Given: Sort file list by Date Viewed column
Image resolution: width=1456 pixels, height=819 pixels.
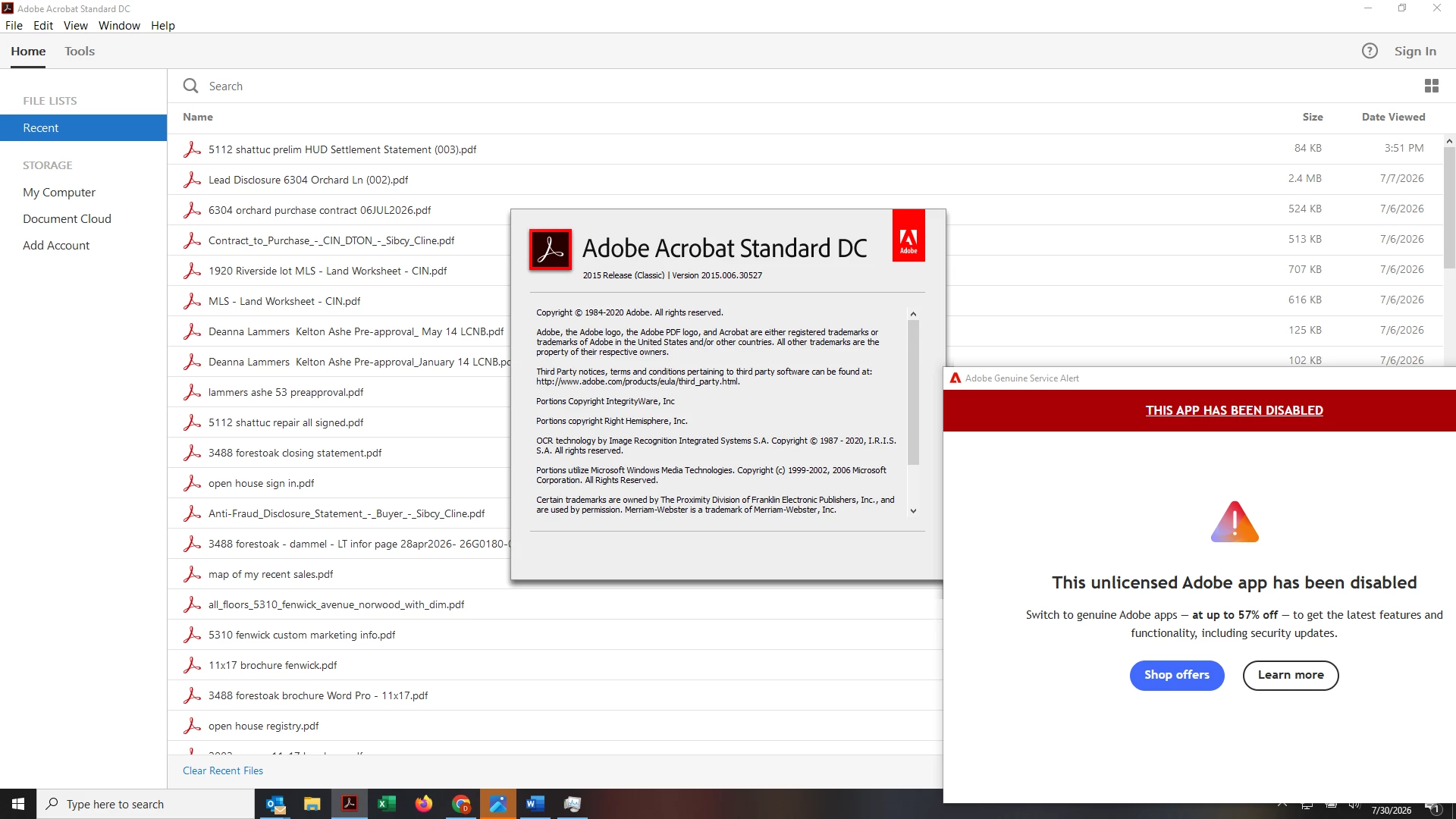Looking at the screenshot, I should click(x=1393, y=117).
